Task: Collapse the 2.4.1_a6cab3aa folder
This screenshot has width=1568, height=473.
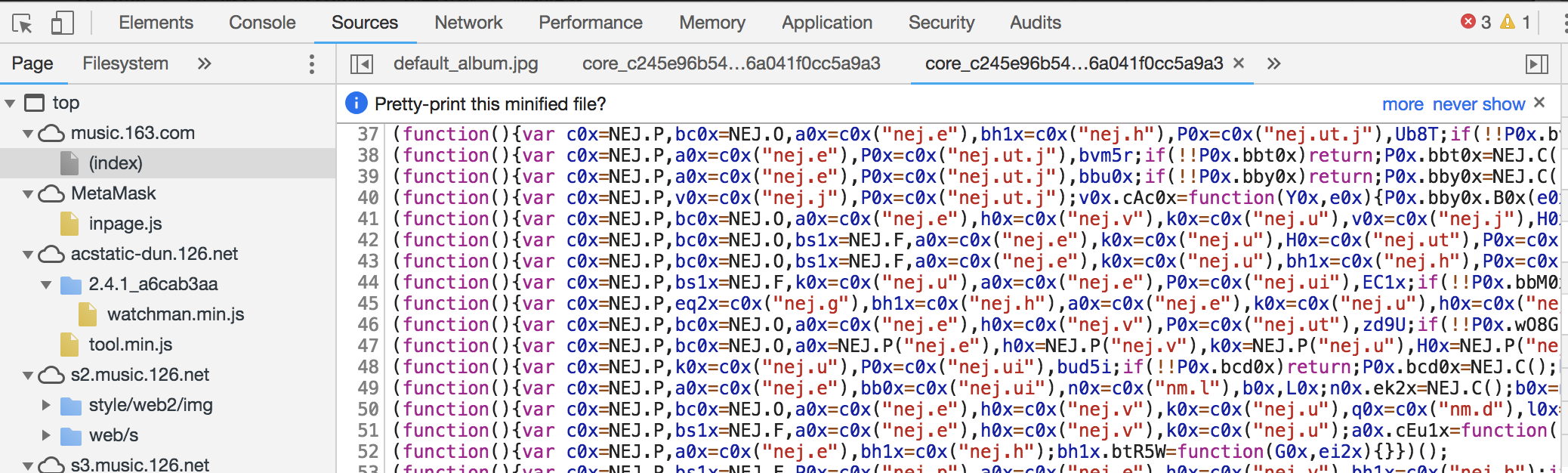Action: coord(46,285)
